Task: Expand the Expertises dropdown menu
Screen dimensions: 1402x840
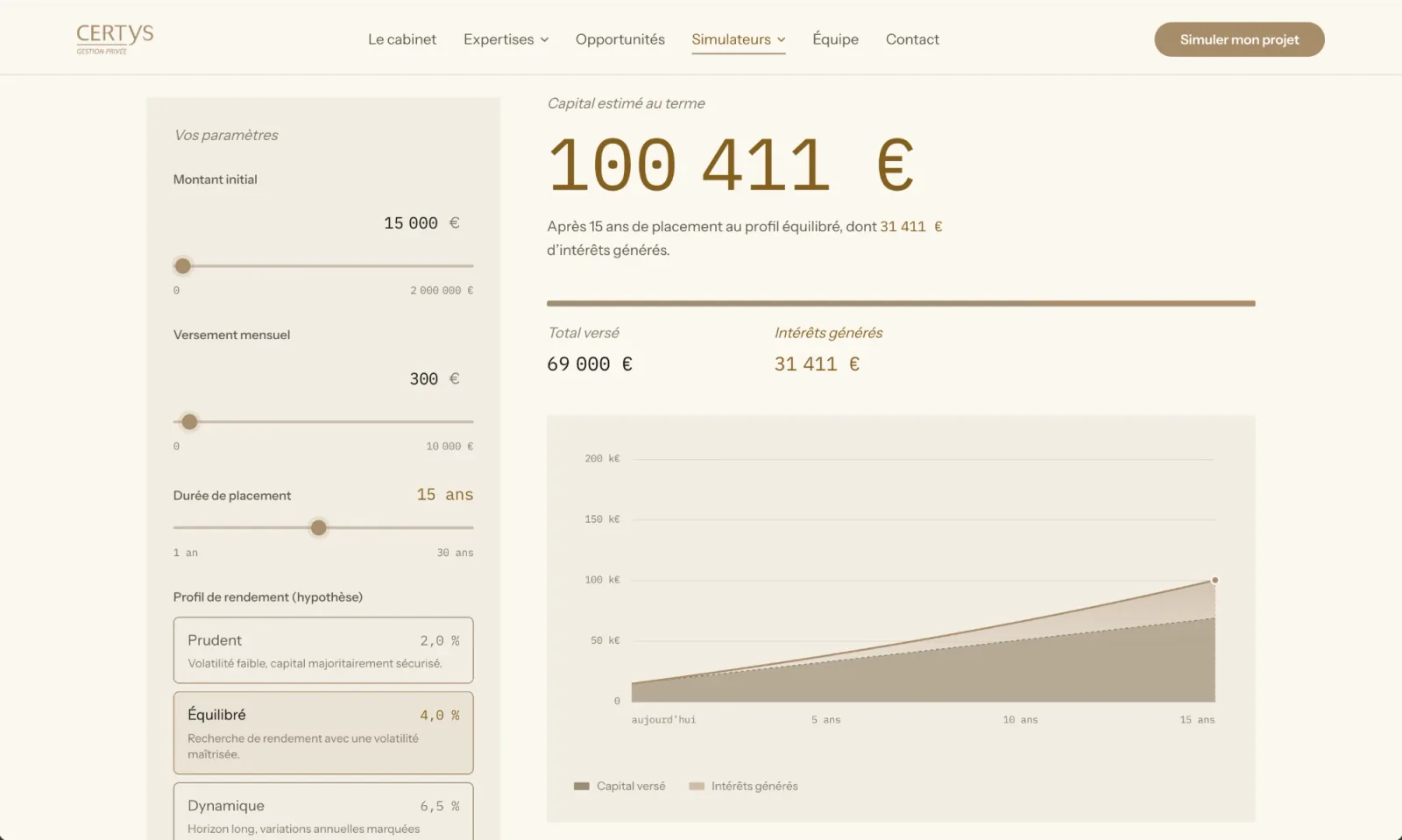Action: click(506, 39)
